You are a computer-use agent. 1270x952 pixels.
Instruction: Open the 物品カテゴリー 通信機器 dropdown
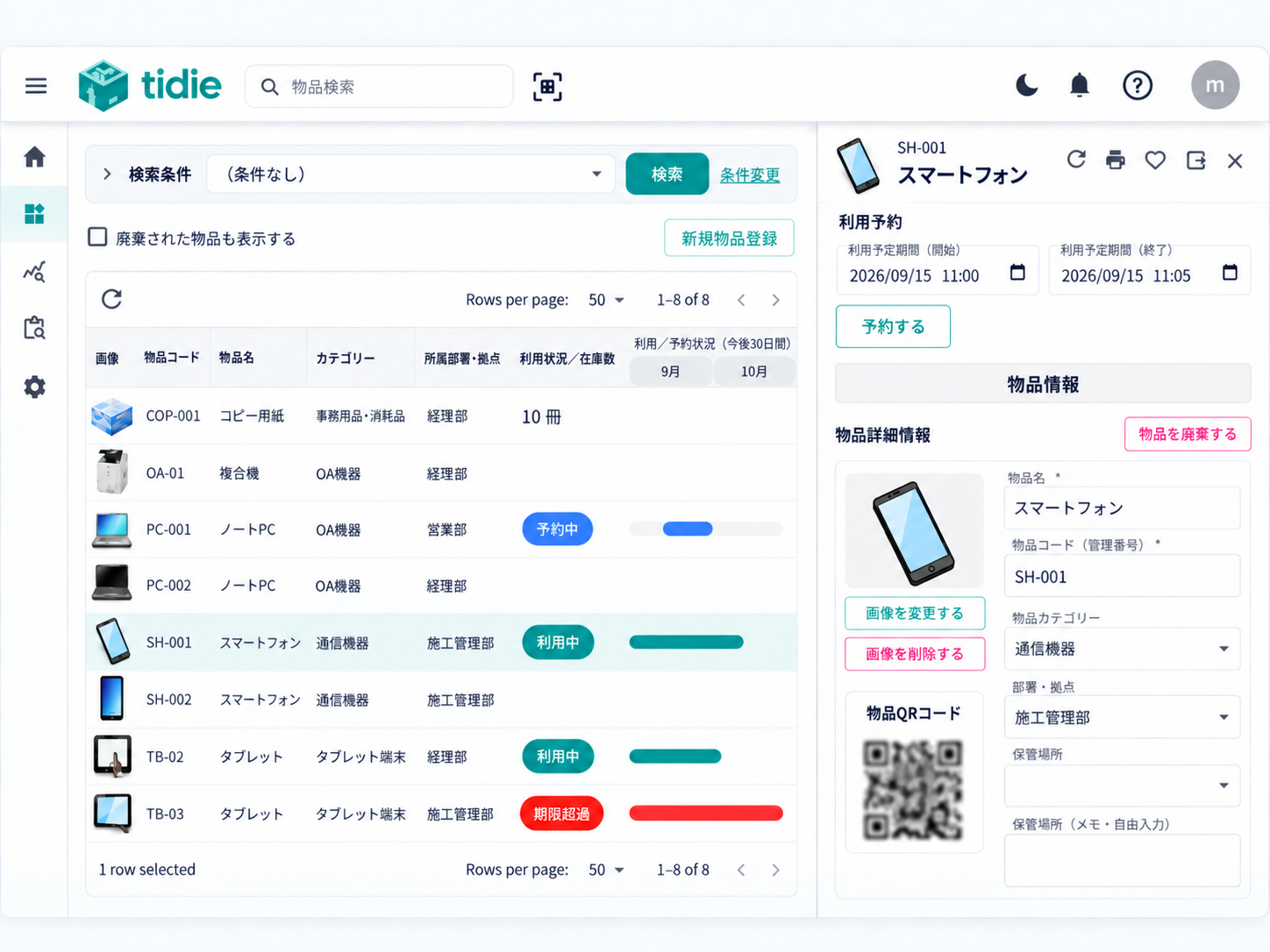tap(1122, 649)
